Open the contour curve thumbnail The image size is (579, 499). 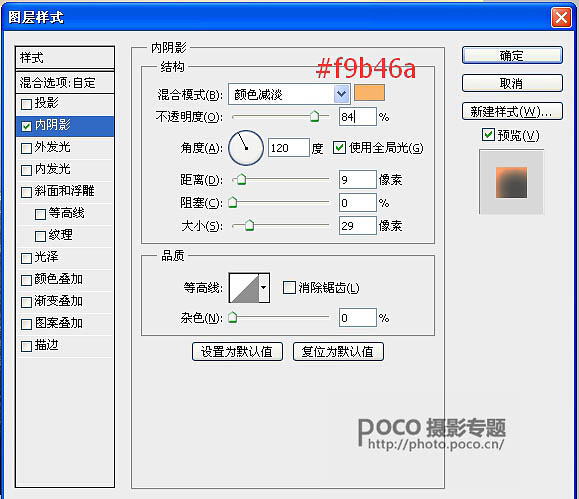click(244, 288)
